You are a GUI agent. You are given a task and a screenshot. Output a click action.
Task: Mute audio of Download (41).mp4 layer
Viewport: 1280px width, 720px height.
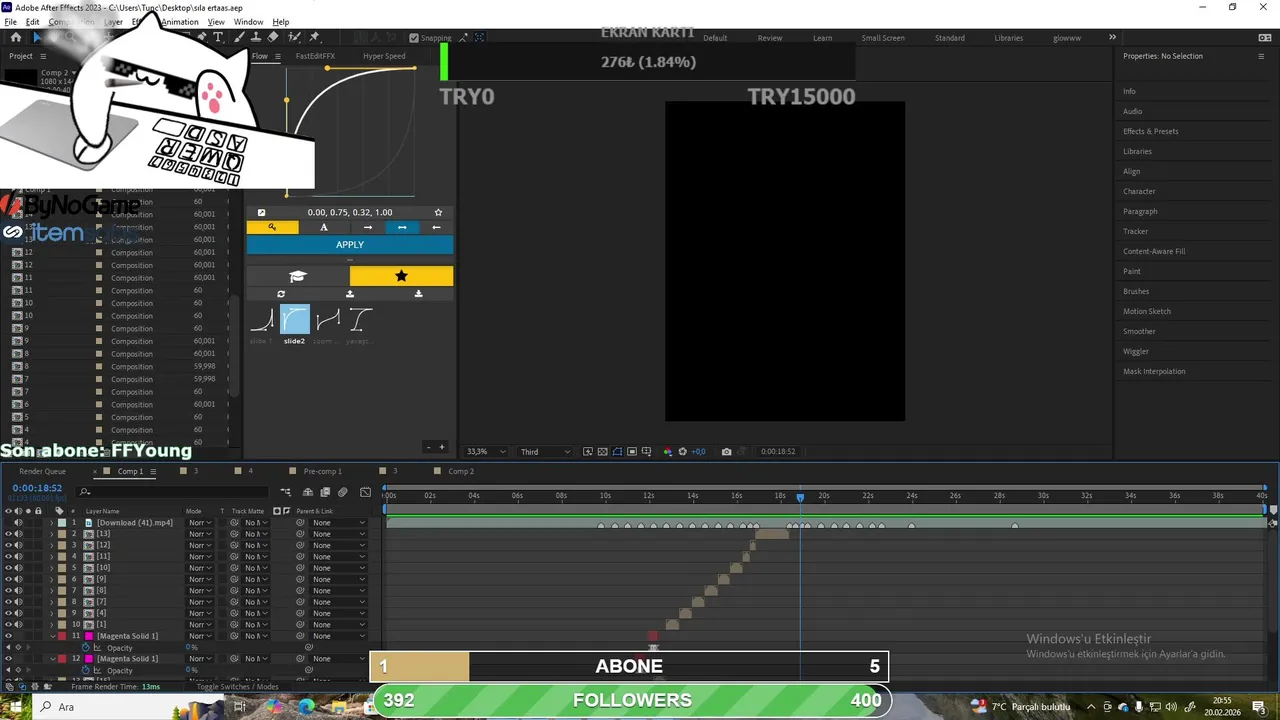tap(18, 522)
